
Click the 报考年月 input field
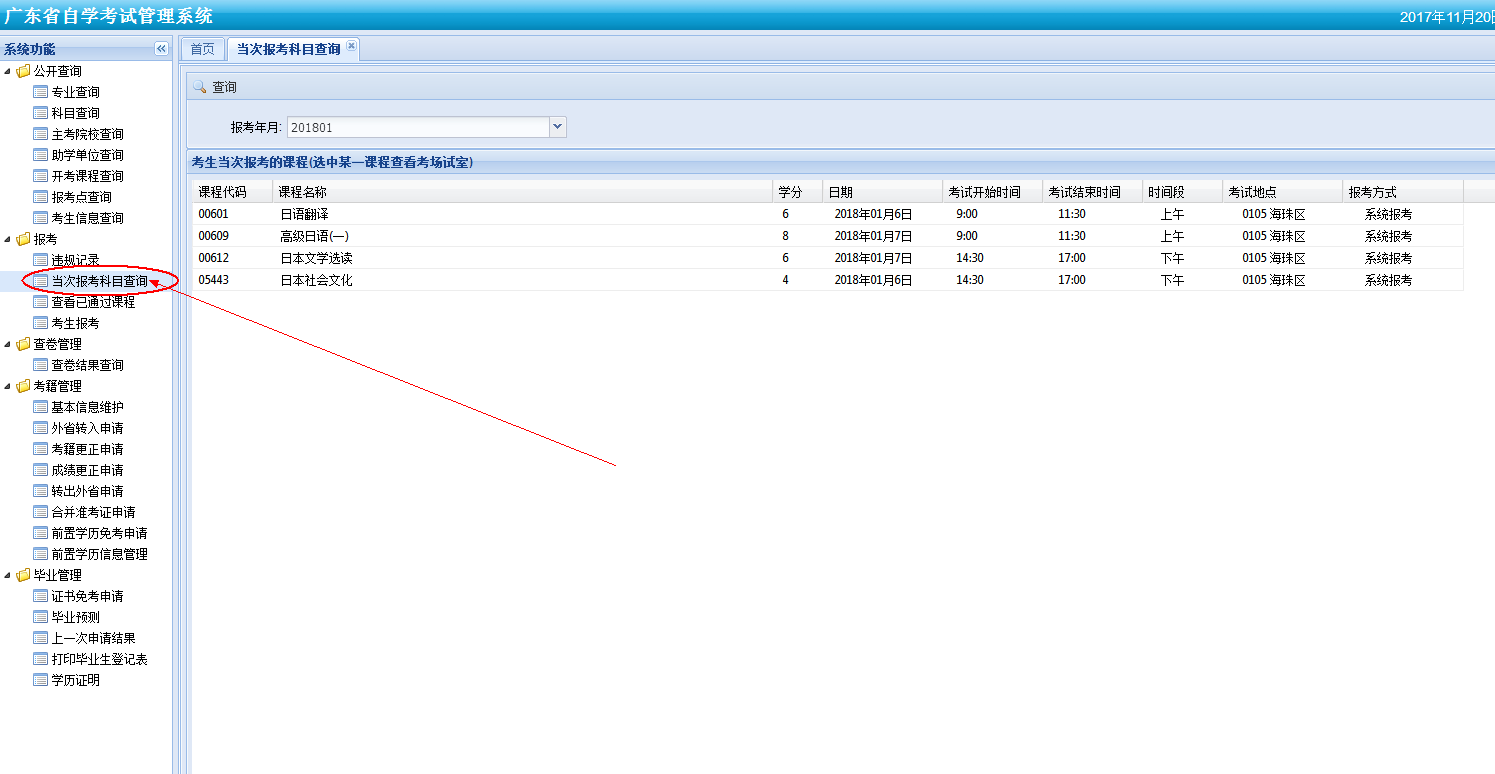pos(417,127)
